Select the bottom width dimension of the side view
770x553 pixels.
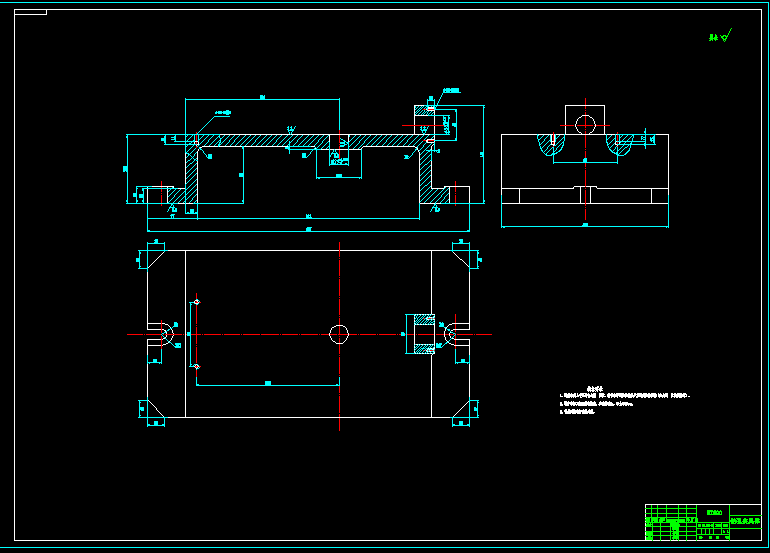coord(585,225)
